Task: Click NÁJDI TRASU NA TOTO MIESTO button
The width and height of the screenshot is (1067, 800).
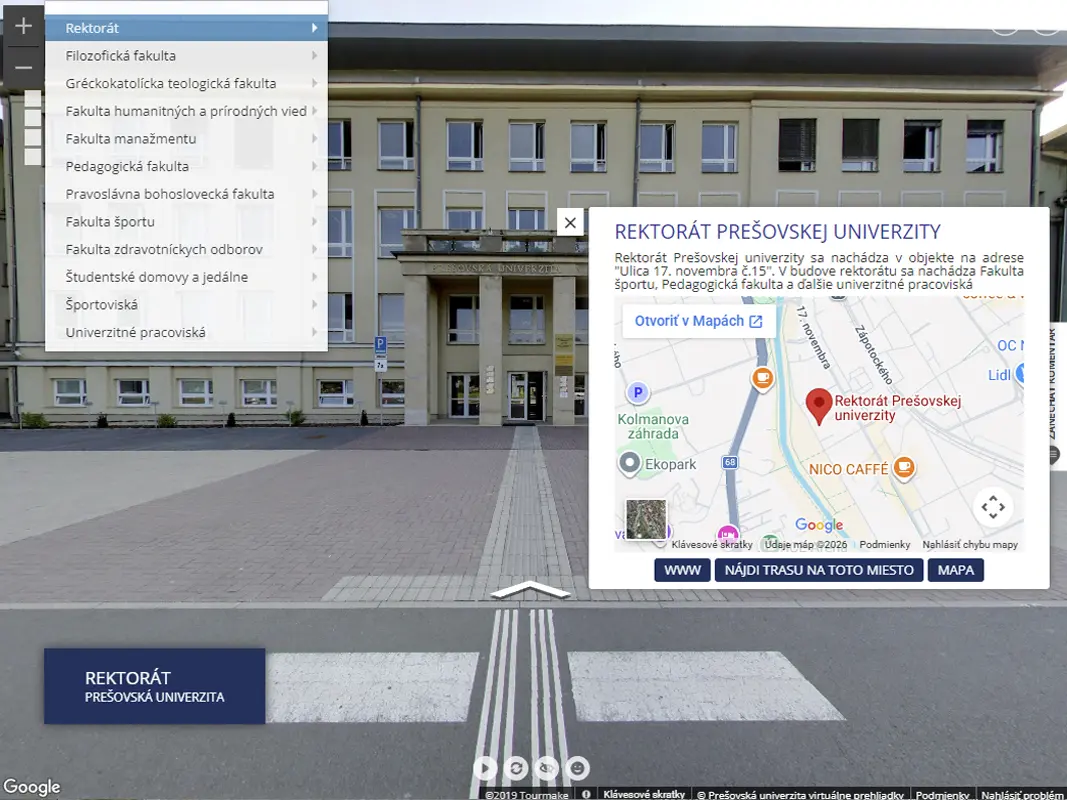Action: point(819,570)
